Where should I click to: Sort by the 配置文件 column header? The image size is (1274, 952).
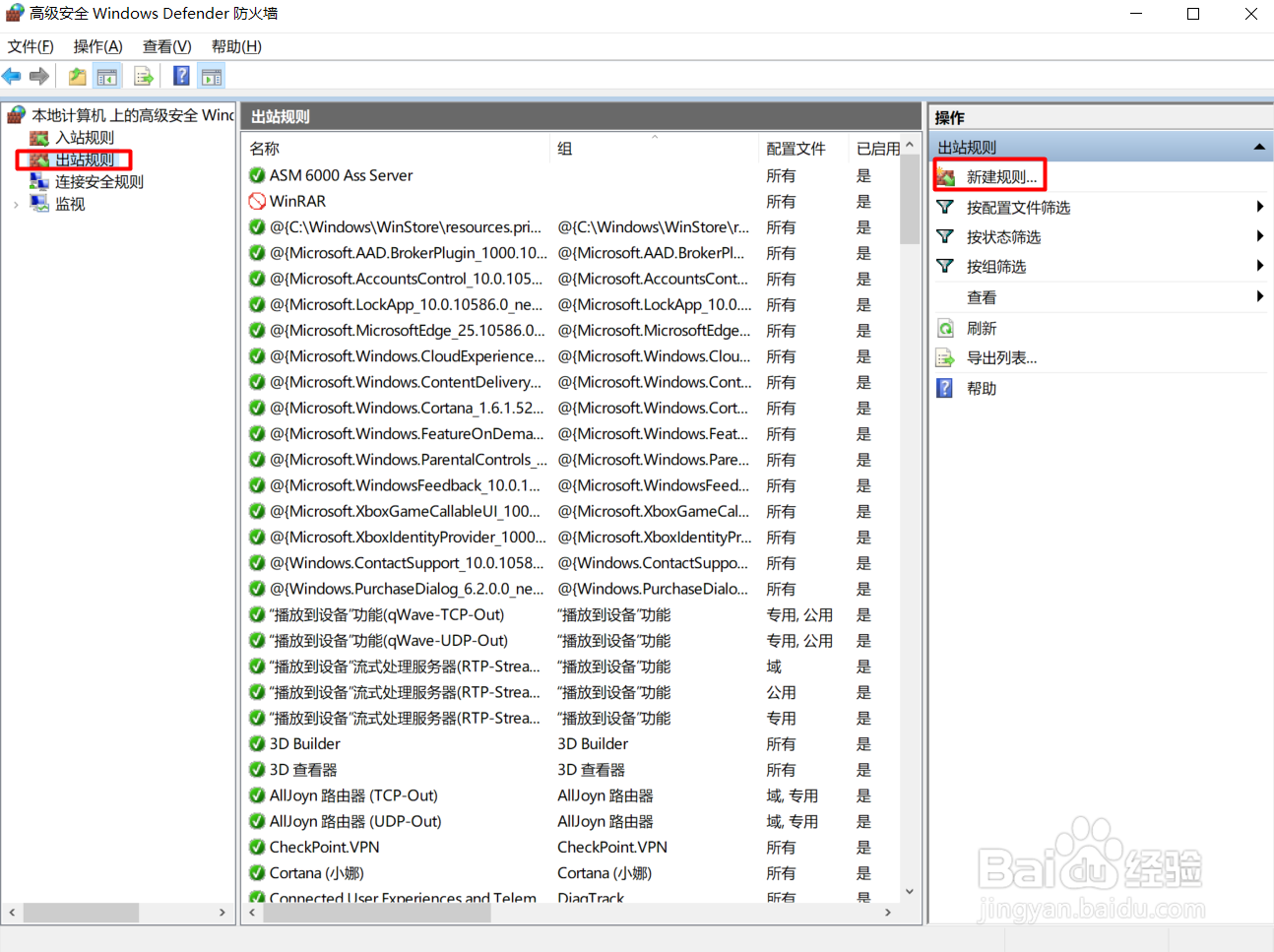tap(805, 149)
